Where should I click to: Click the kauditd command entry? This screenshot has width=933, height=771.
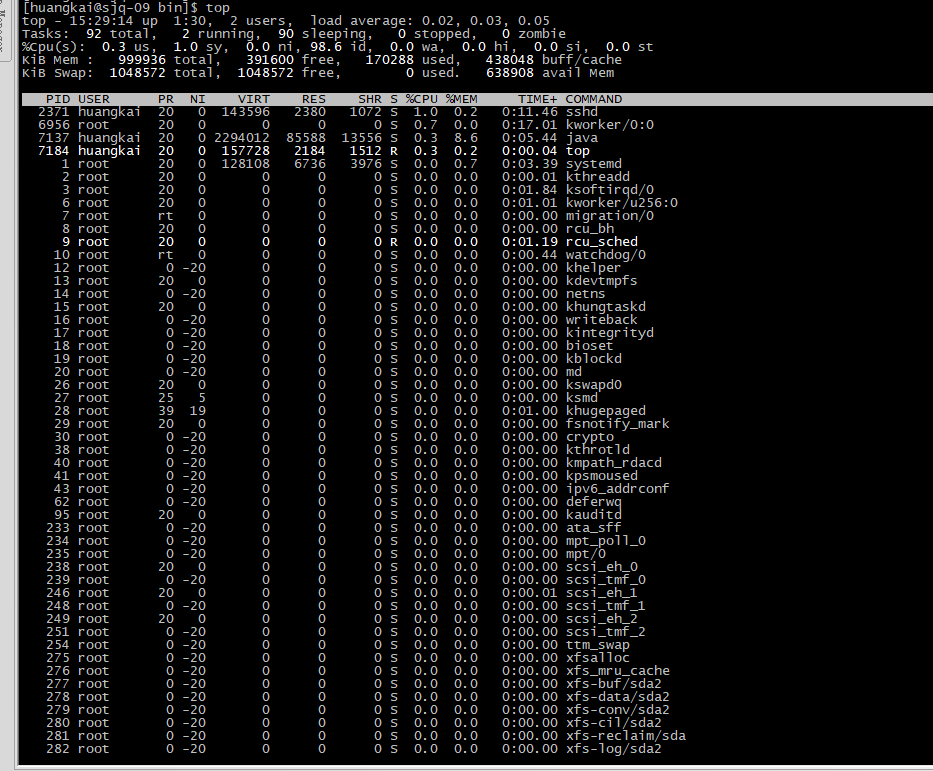click(593, 516)
